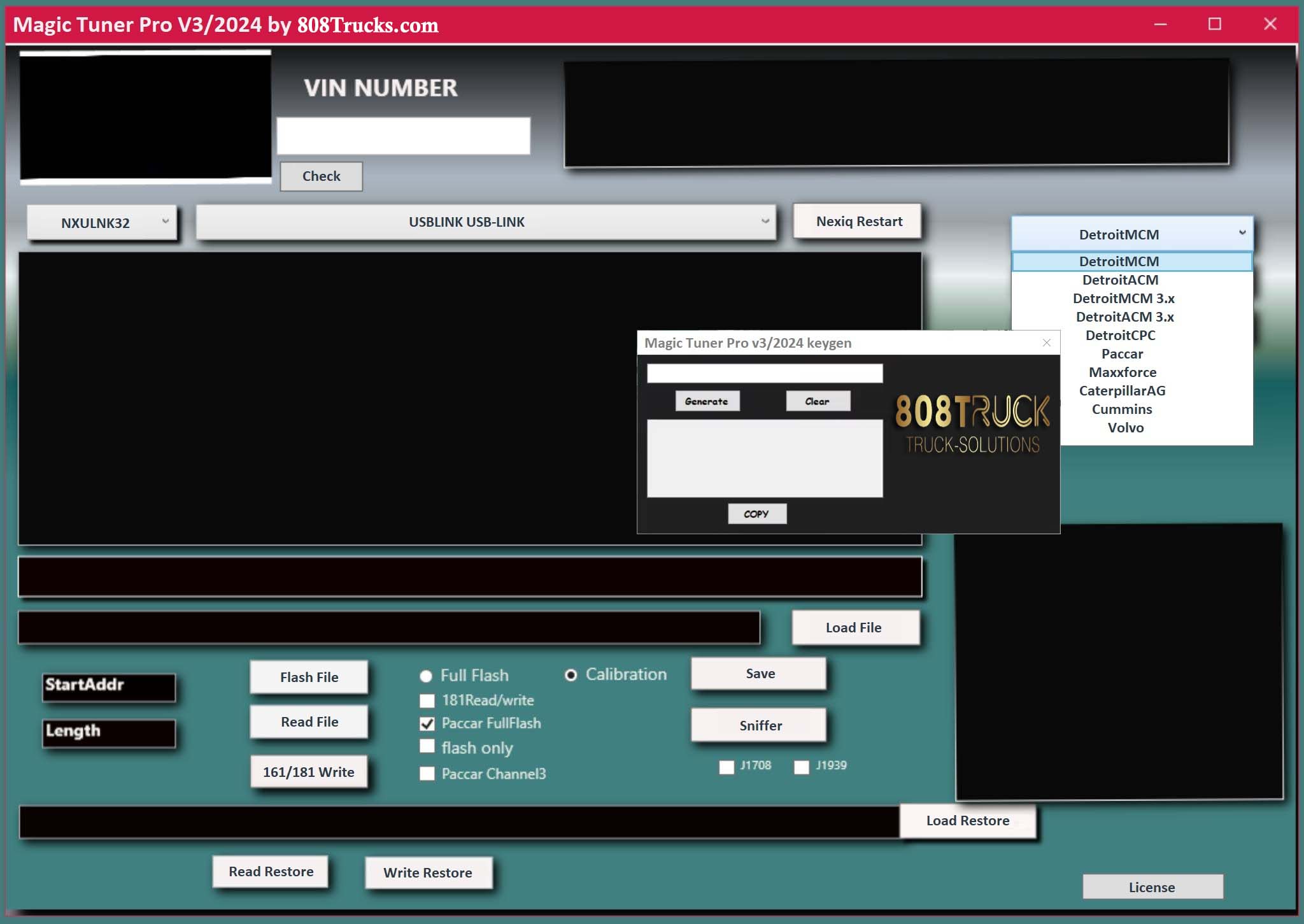Click the Write Restore button

[428, 872]
